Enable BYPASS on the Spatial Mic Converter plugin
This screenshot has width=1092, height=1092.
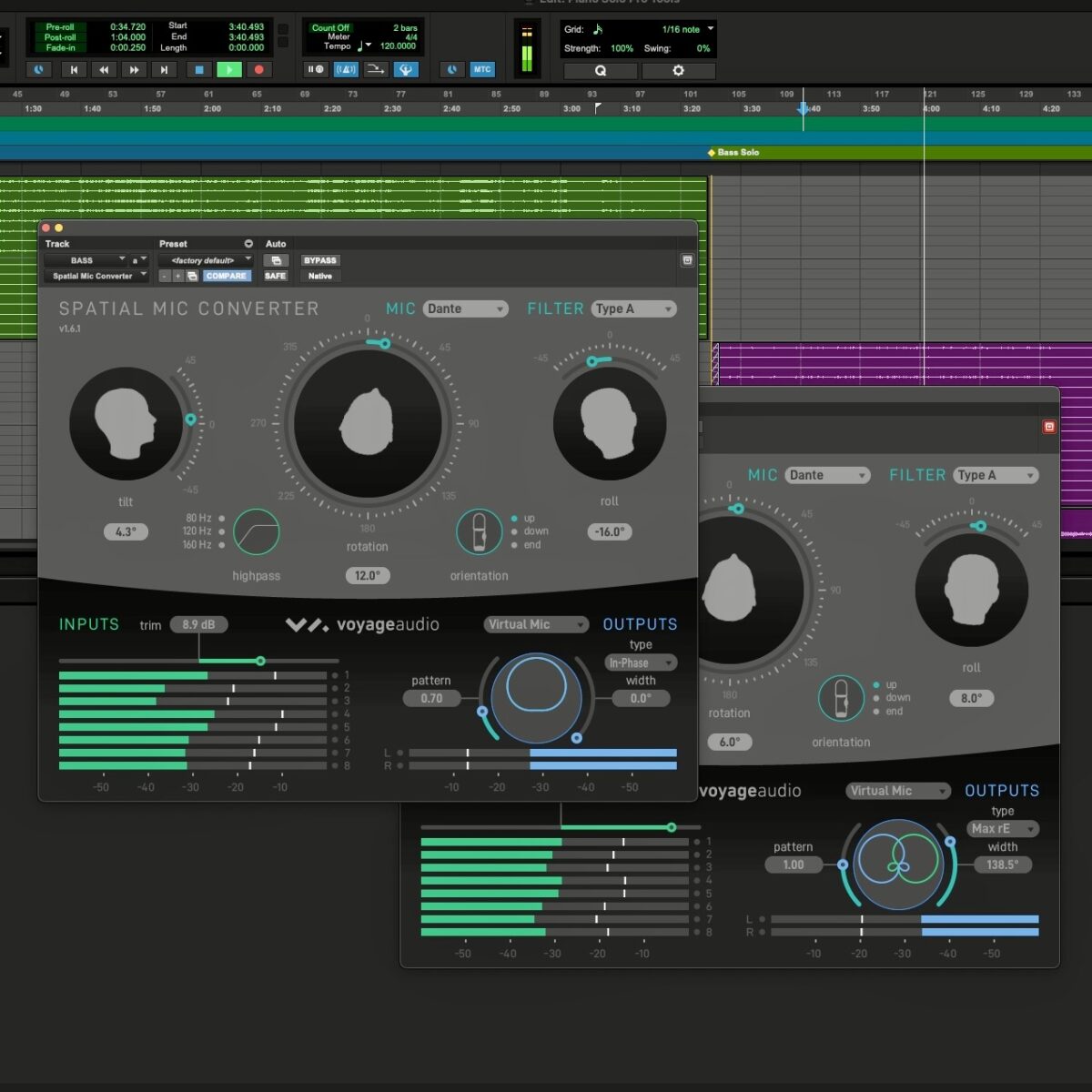coord(320,260)
